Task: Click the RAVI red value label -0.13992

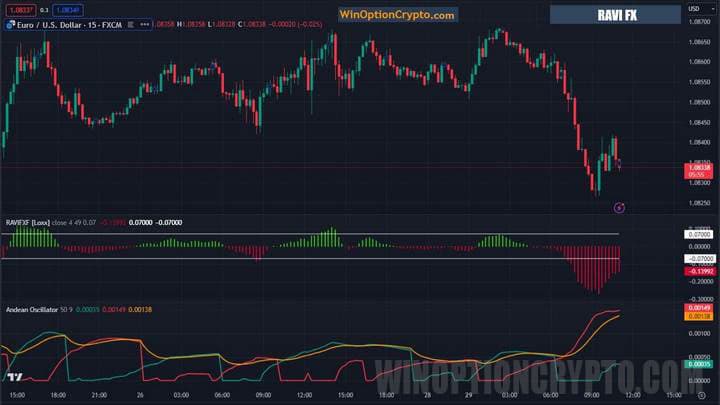Action: pos(700,271)
